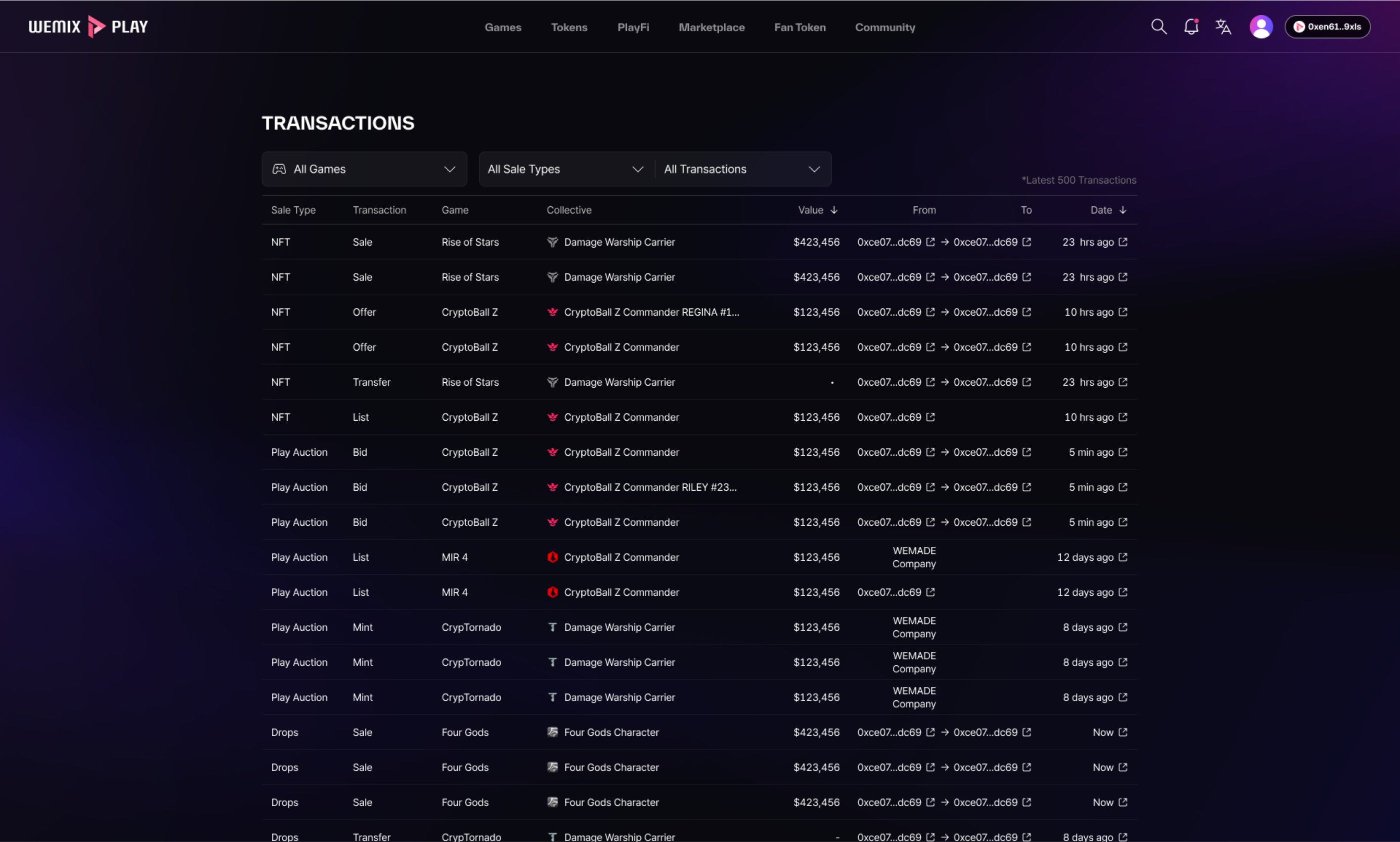Click the 0xen61..9xIs wallet button

1327,27
